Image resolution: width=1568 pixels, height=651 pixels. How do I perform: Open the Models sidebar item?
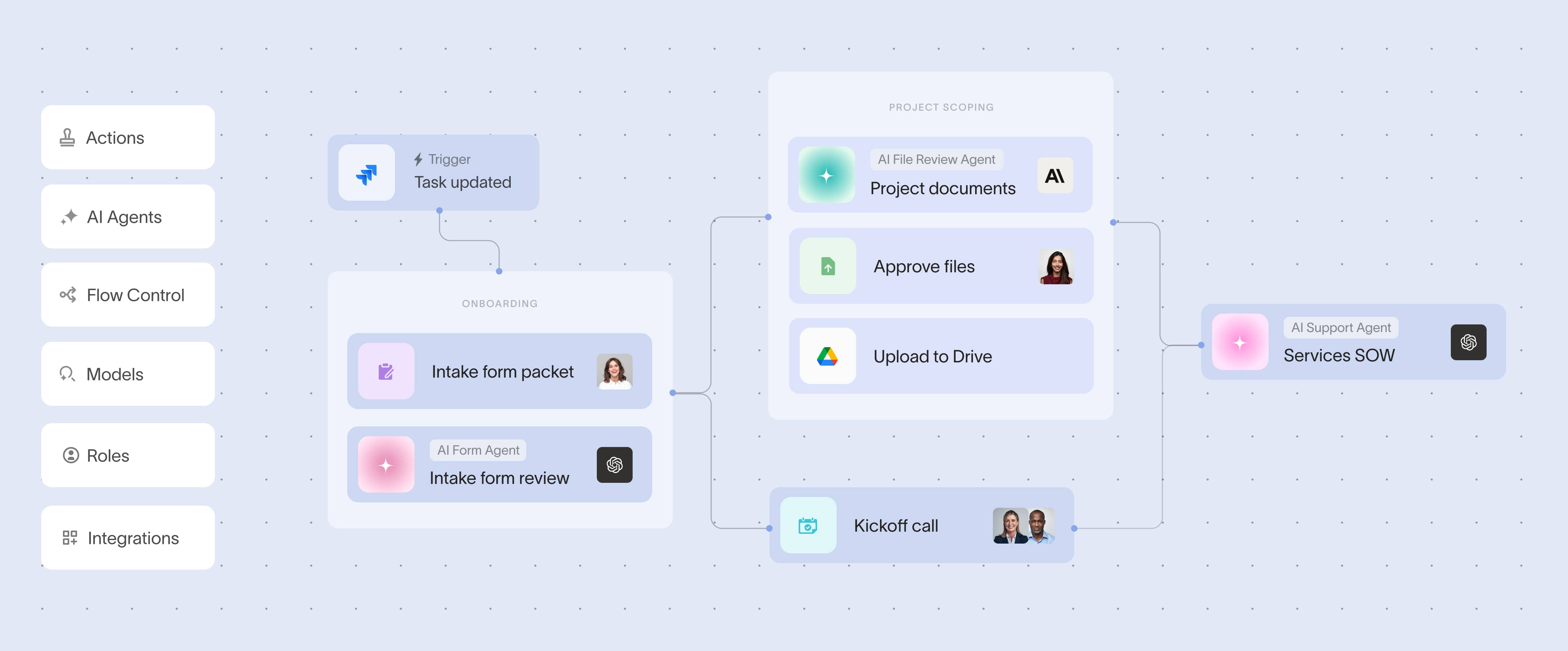pos(128,374)
